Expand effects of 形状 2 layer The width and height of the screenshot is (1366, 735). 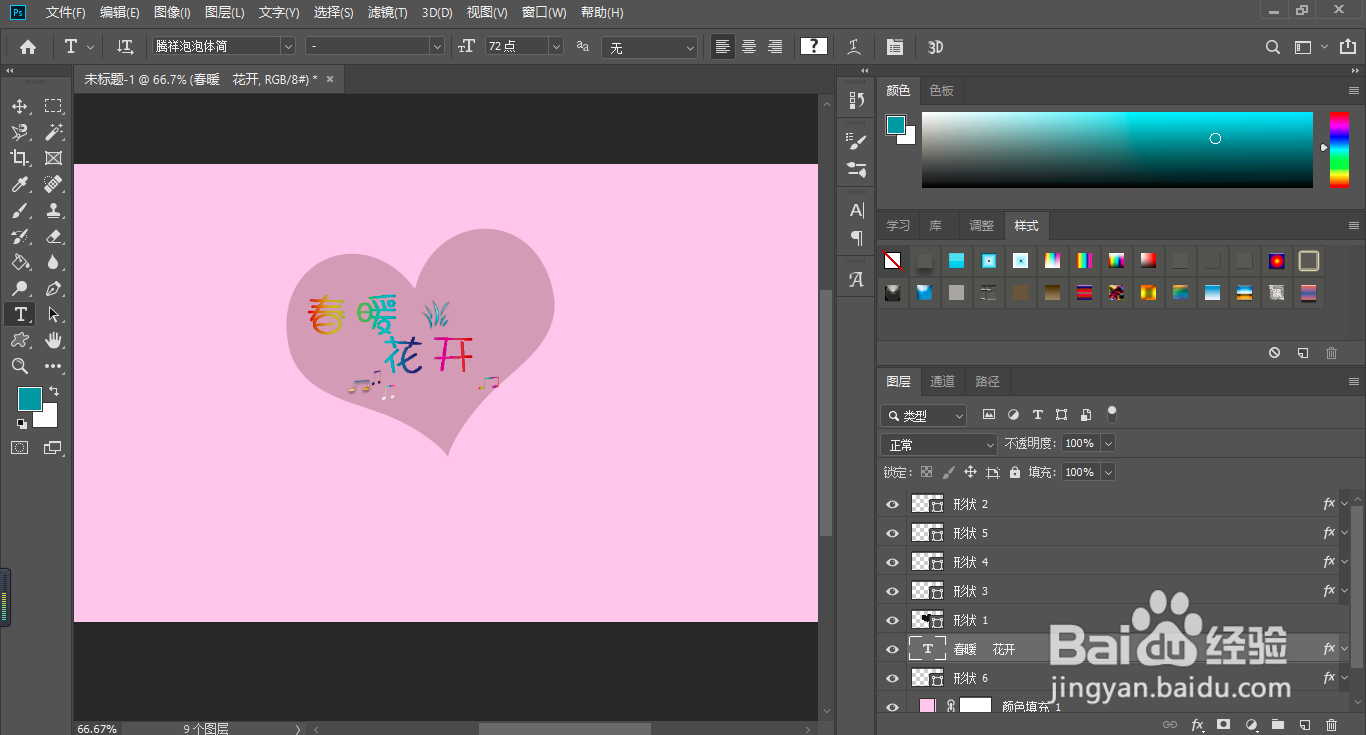point(1344,504)
